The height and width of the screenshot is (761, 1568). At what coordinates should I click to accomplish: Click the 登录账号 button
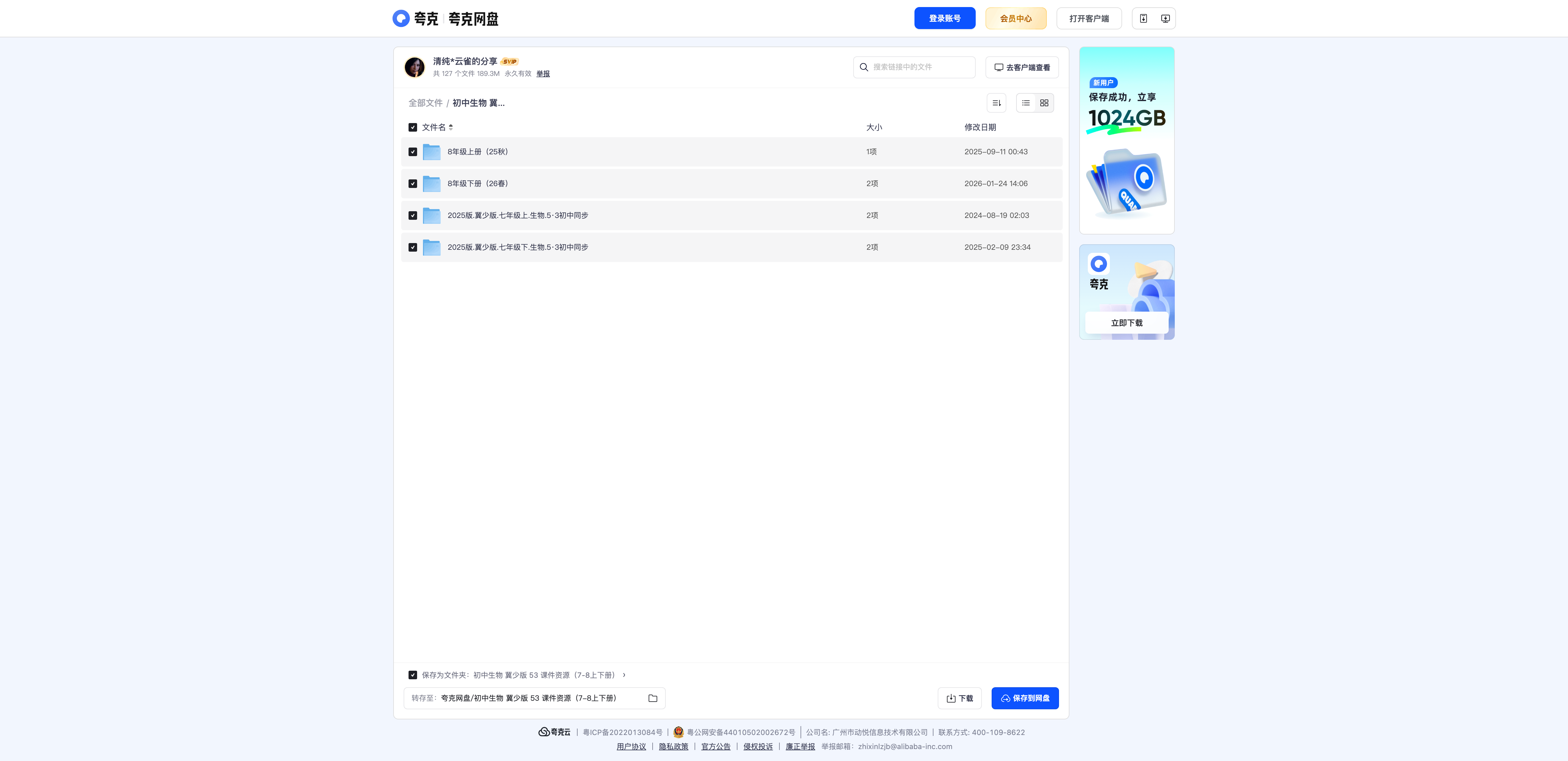click(x=945, y=18)
